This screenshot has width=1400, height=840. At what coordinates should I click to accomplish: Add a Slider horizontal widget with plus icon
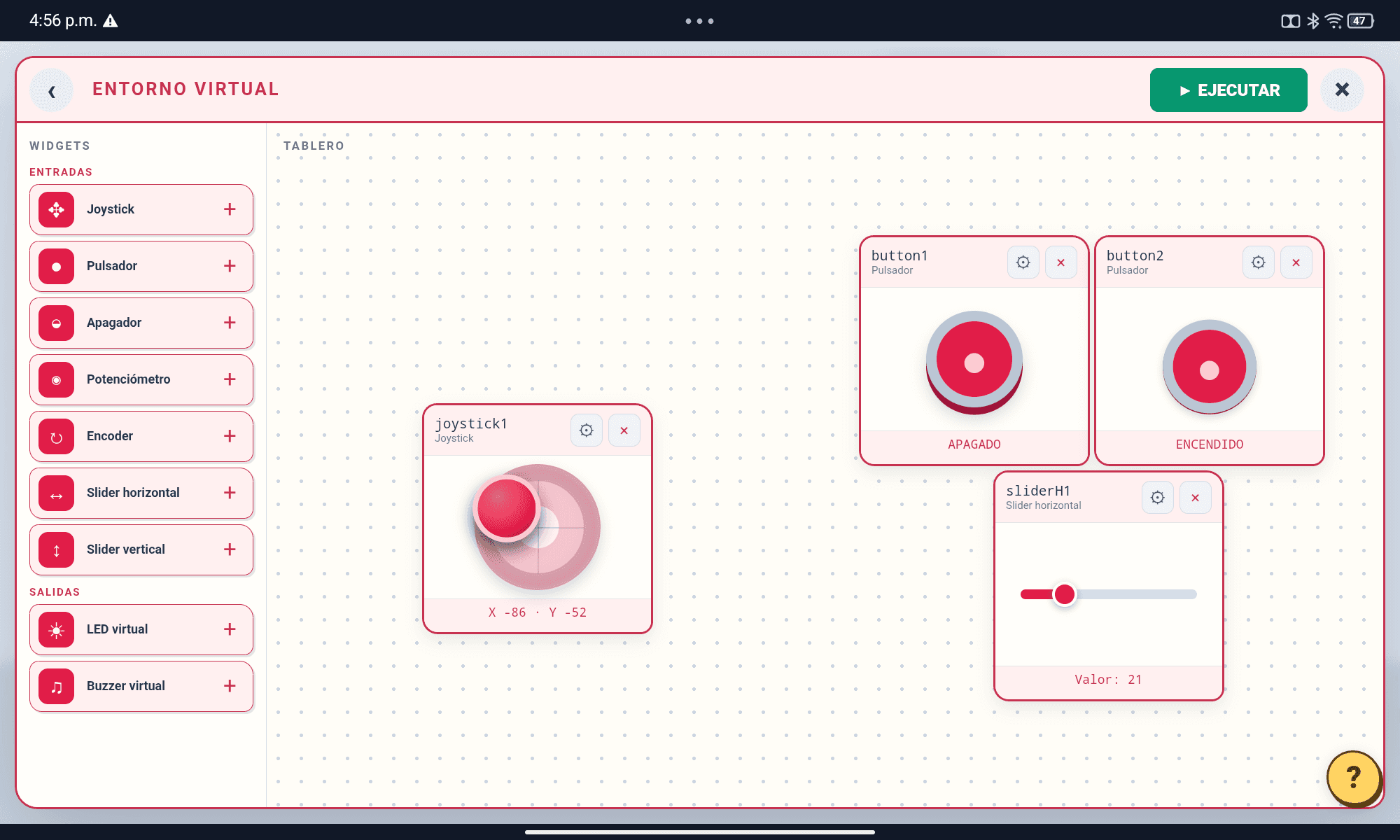[230, 493]
